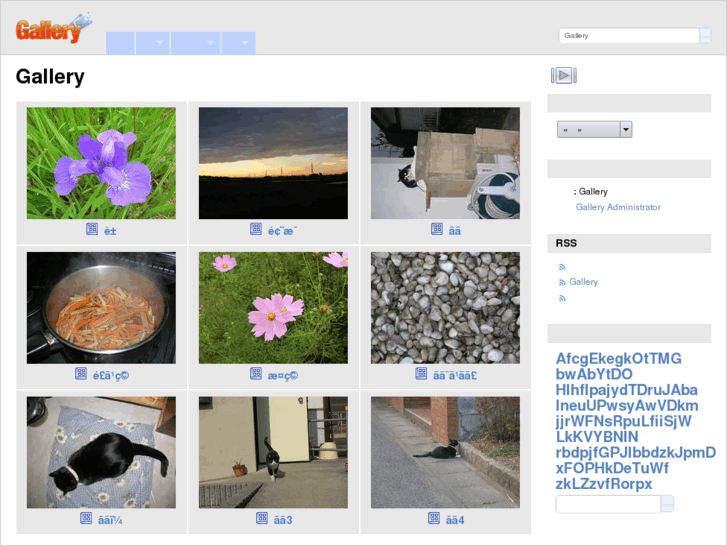Viewport: 727px width, 545px height.
Task: Click album title link under the pebbles photo
Action: [454, 375]
